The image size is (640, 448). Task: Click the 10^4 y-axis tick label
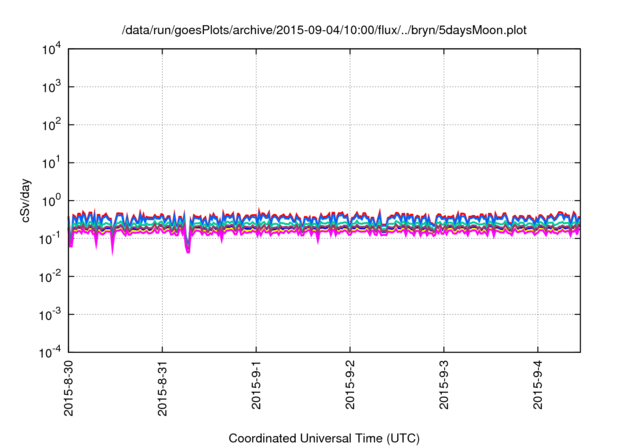coord(51,49)
